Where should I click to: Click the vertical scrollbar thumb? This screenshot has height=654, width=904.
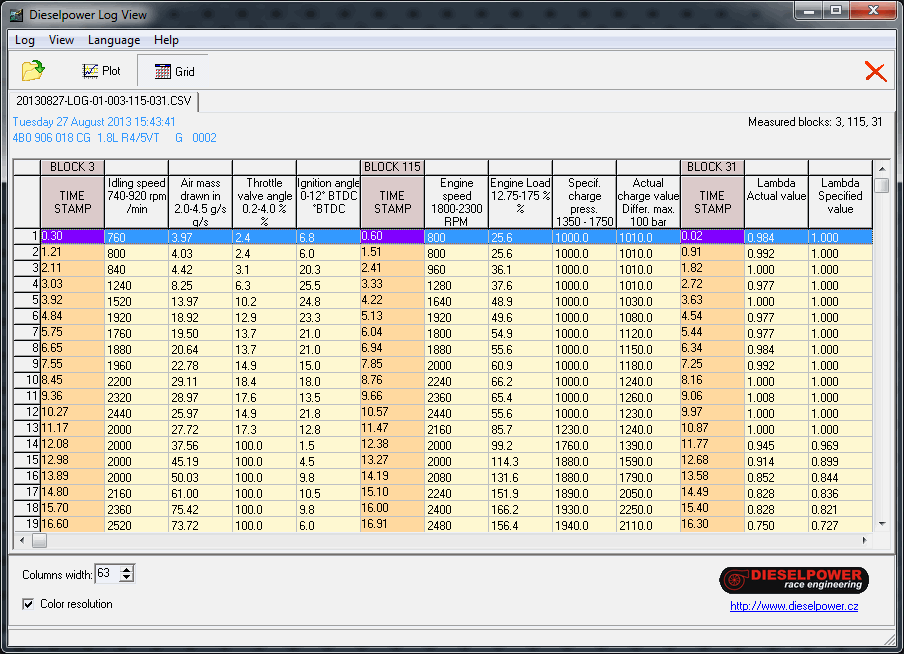tap(882, 186)
